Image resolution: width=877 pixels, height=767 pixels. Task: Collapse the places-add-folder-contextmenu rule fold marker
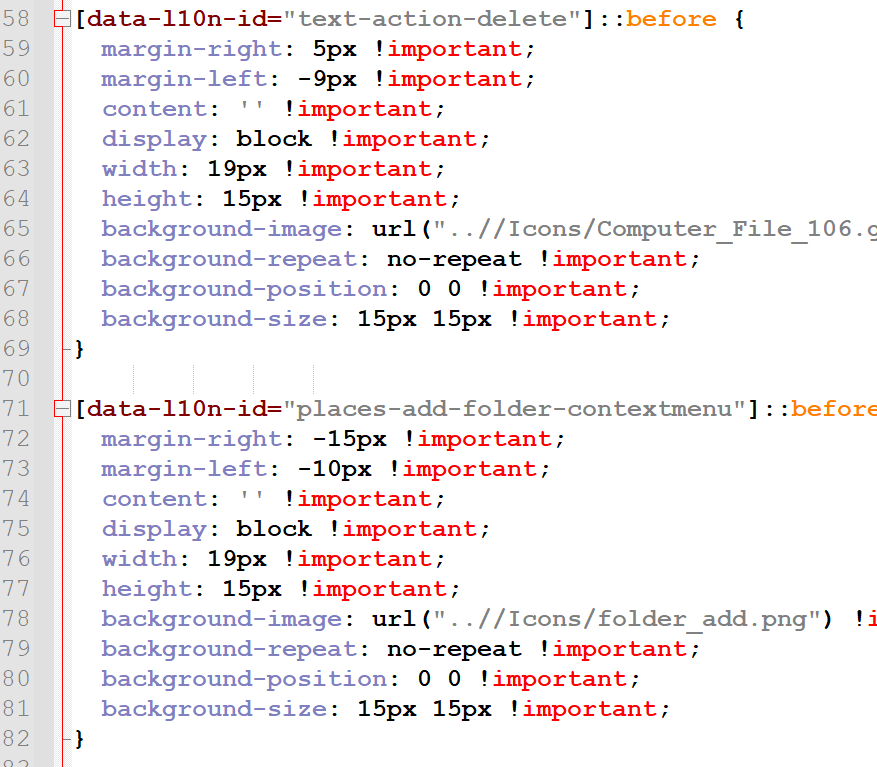tap(62, 409)
